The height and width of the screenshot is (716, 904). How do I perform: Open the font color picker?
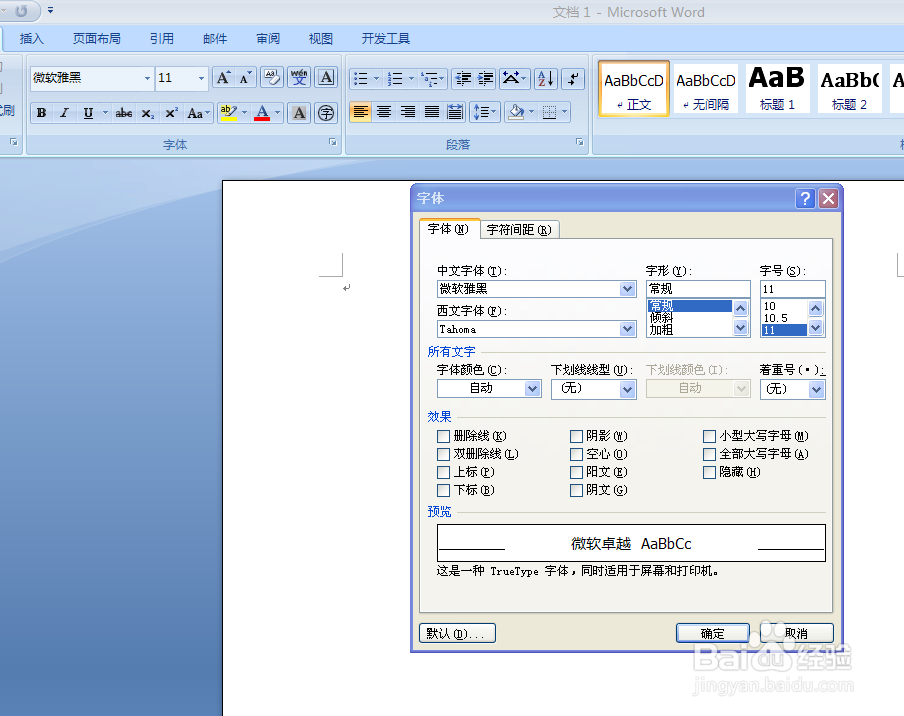pyautogui.click(x=276, y=112)
